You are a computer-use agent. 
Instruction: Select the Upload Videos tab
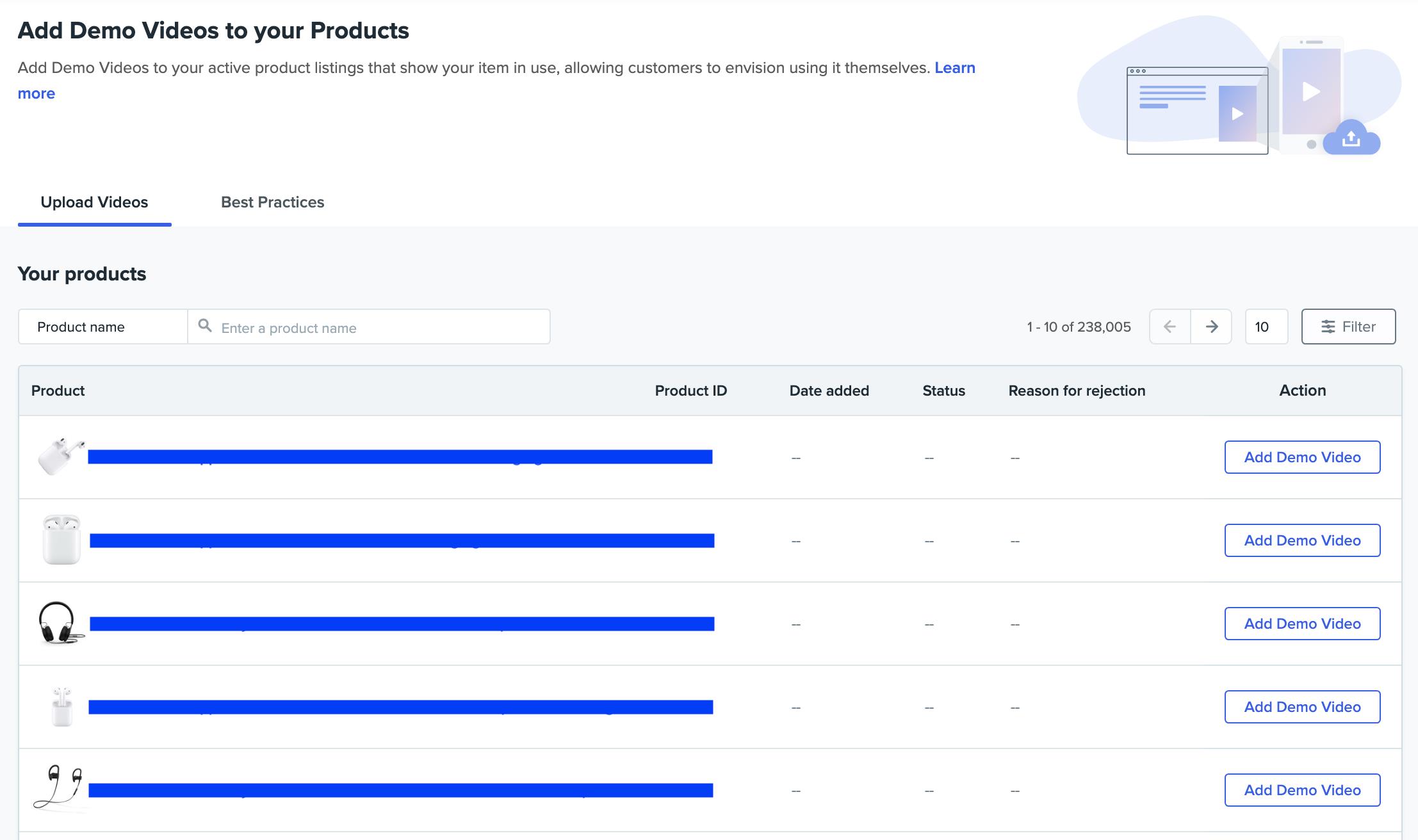click(94, 202)
